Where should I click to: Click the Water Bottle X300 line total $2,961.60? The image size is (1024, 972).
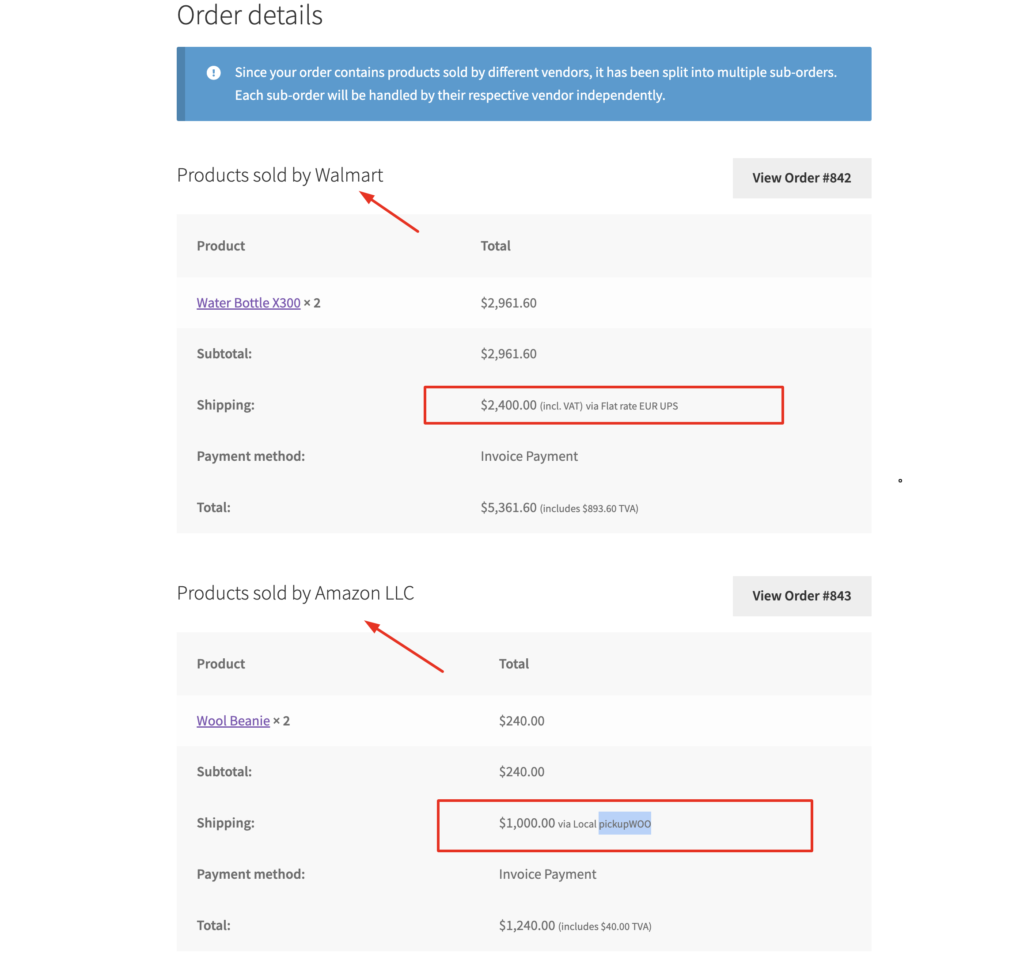[508, 303]
